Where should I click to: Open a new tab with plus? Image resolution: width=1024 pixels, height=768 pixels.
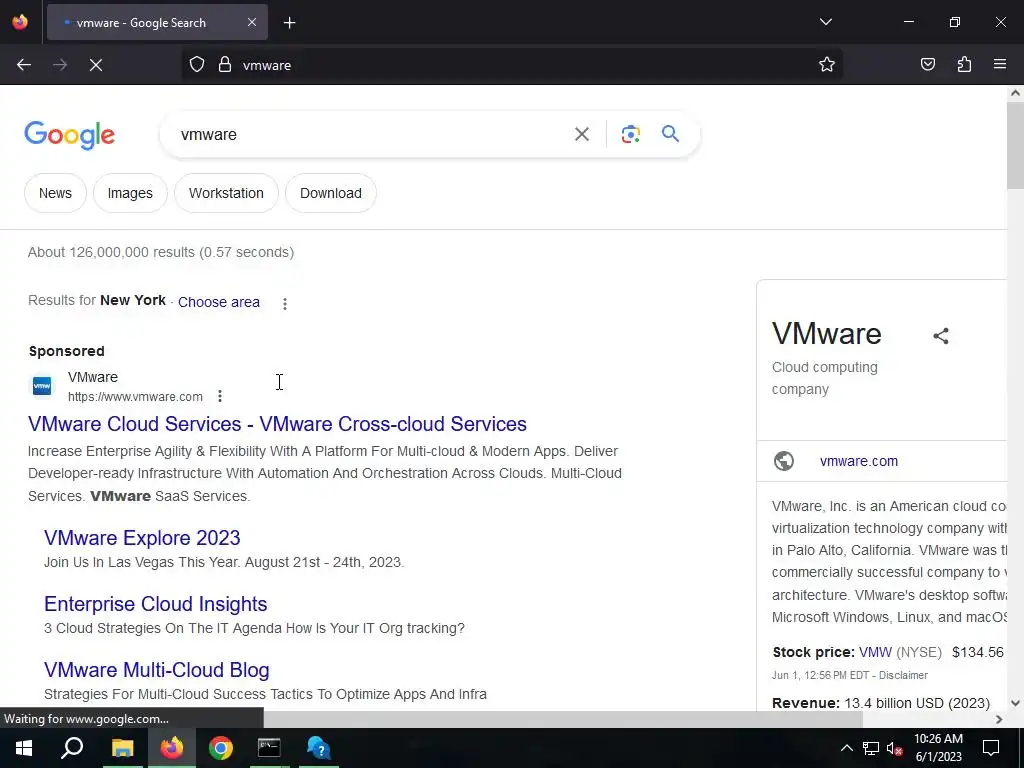pyautogui.click(x=289, y=23)
